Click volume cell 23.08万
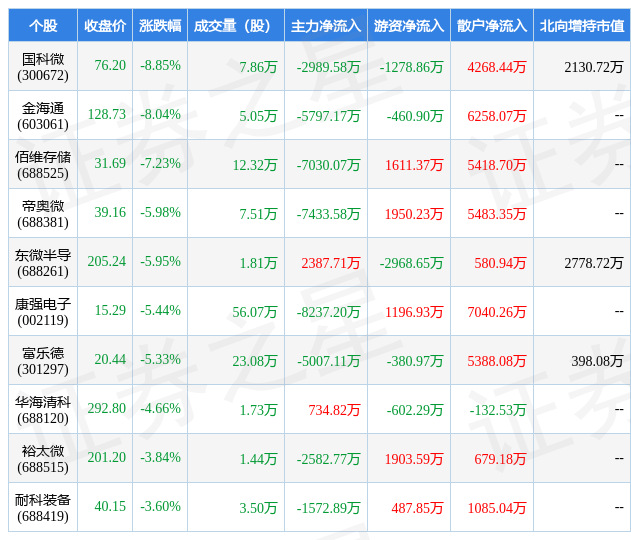This screenshot has height=540, width=631. (x=255, y=361)
